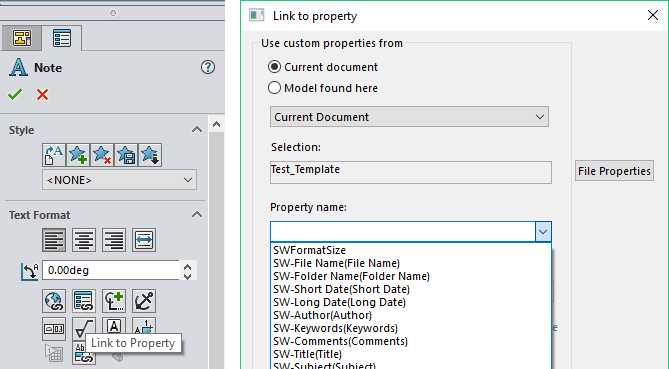Click the Insert Hyperlink globe icon
Viewport: 669px width, 369px height.
coord(54,301)
